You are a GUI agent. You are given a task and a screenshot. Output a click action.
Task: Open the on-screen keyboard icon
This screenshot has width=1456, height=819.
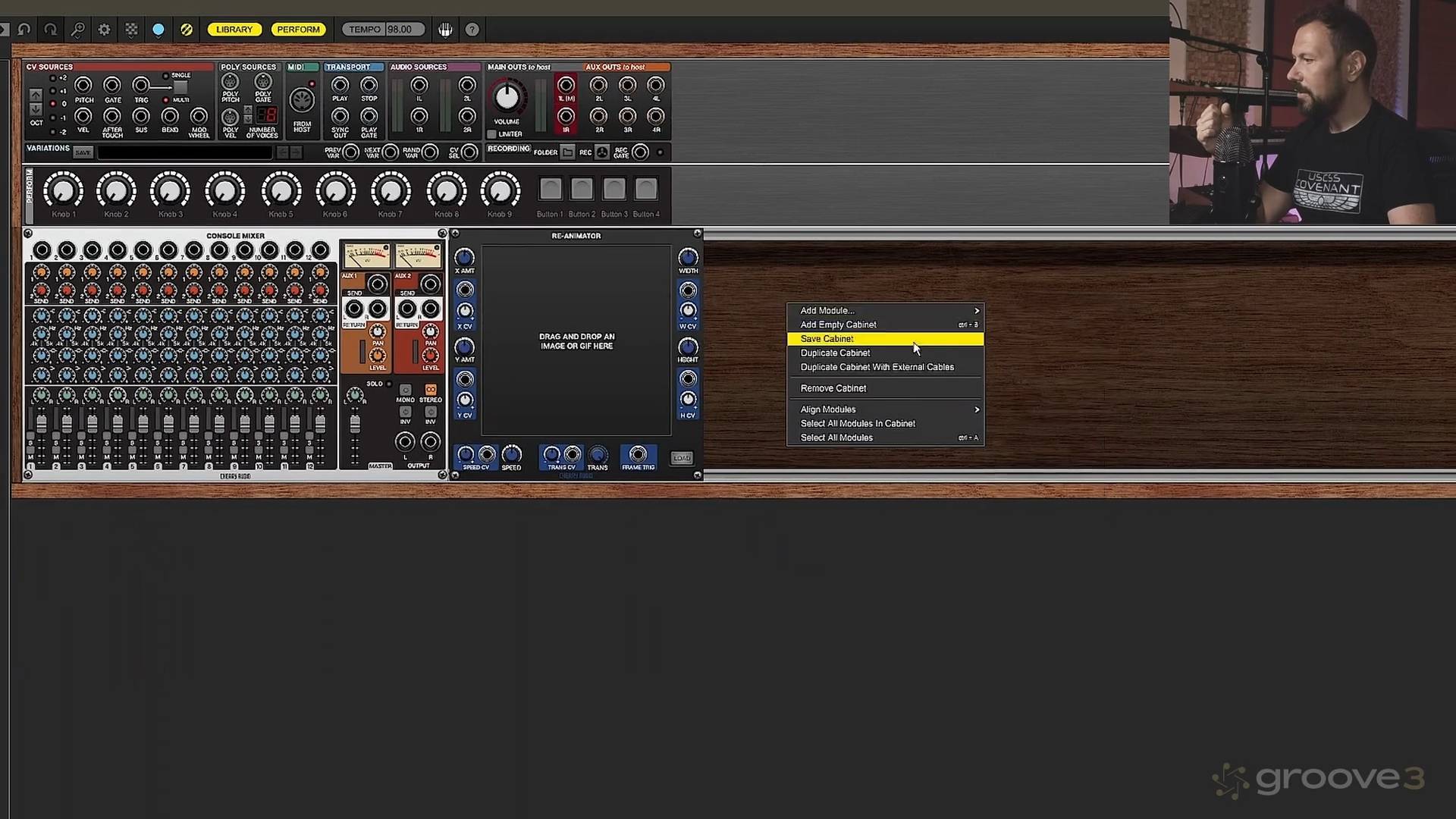coord(445,30)
